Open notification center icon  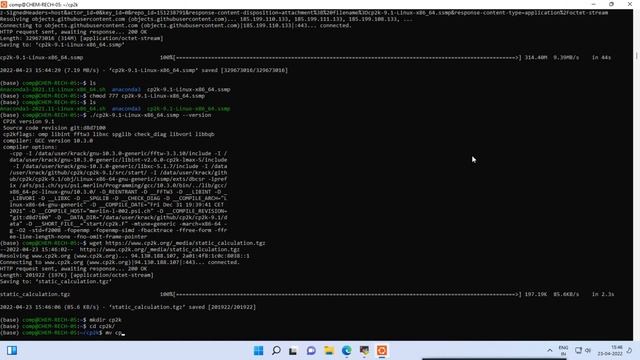629,351
